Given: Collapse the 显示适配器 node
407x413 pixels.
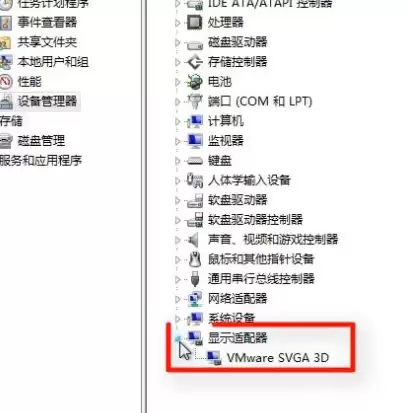Looking at the screenshot, I should tap(178, 339).
